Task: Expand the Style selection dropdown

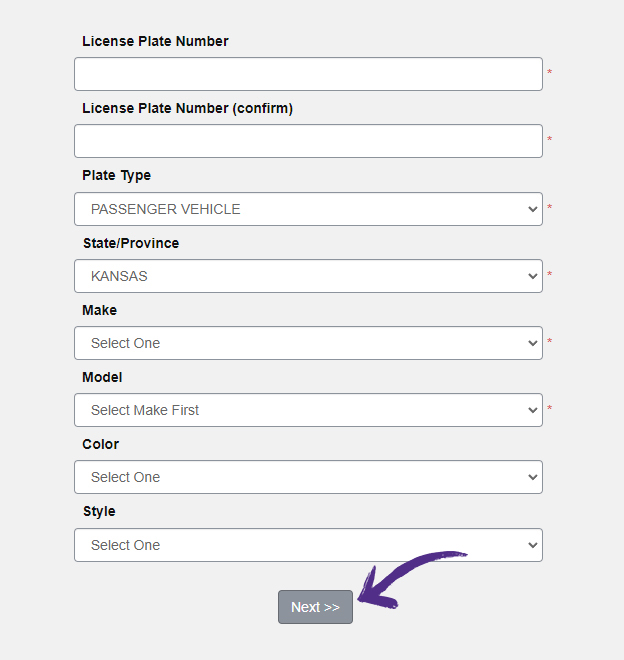Action: [x=308, y=545]
